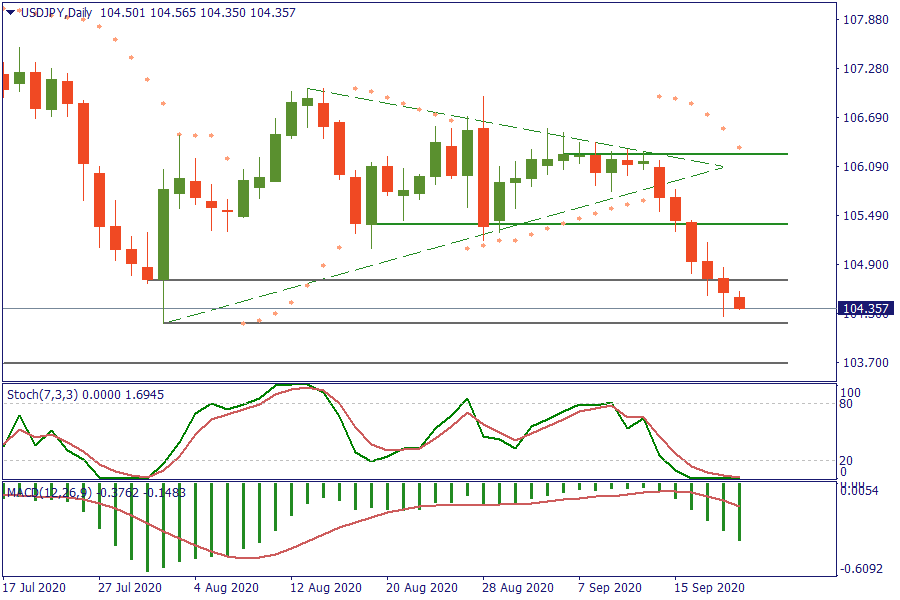Select the upper green horizontal line above 106.090
This screenshot has height=600, width=900.
[x=677, y=154]
